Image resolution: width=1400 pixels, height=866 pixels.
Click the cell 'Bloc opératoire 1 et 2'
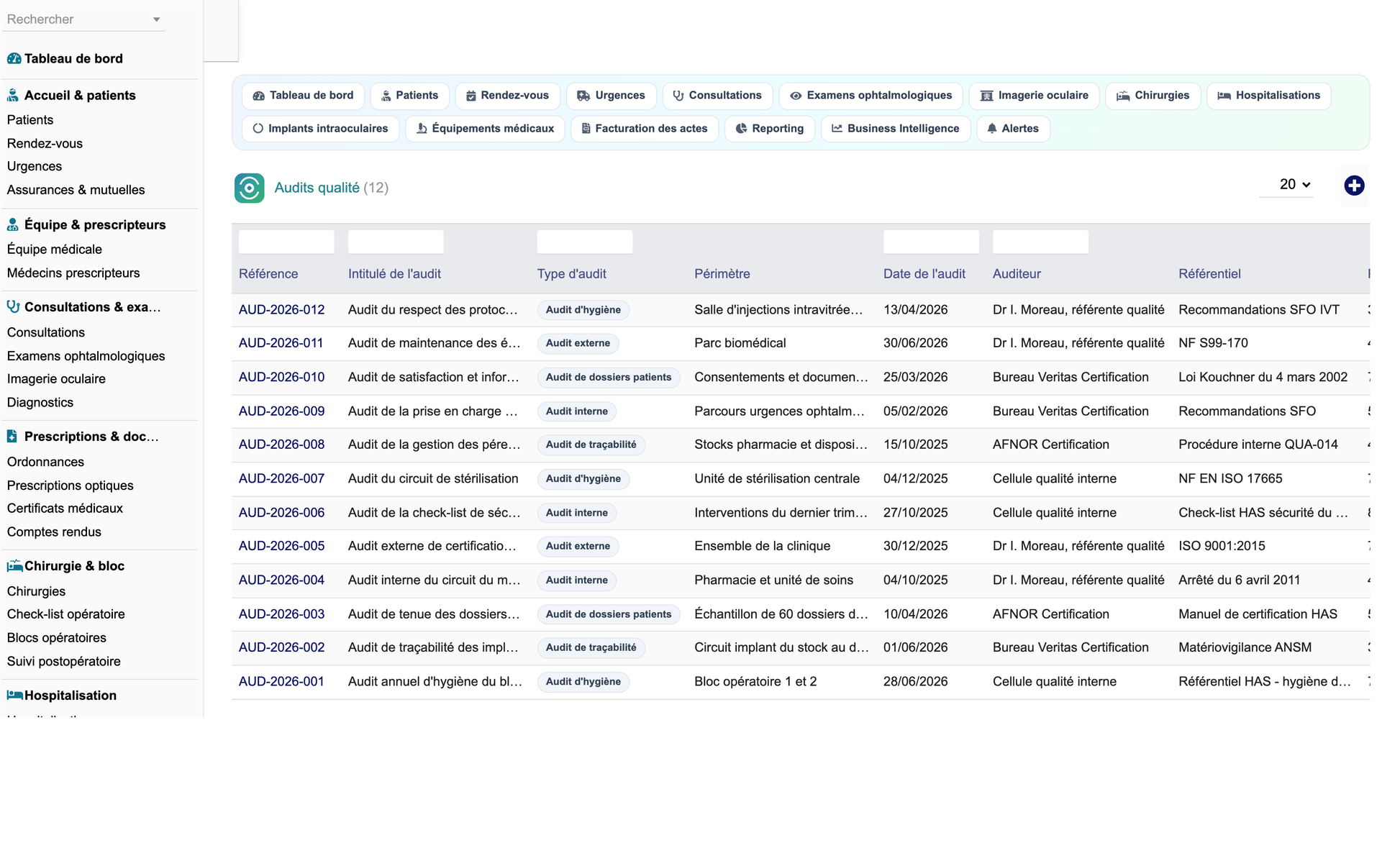coord(755,682)
